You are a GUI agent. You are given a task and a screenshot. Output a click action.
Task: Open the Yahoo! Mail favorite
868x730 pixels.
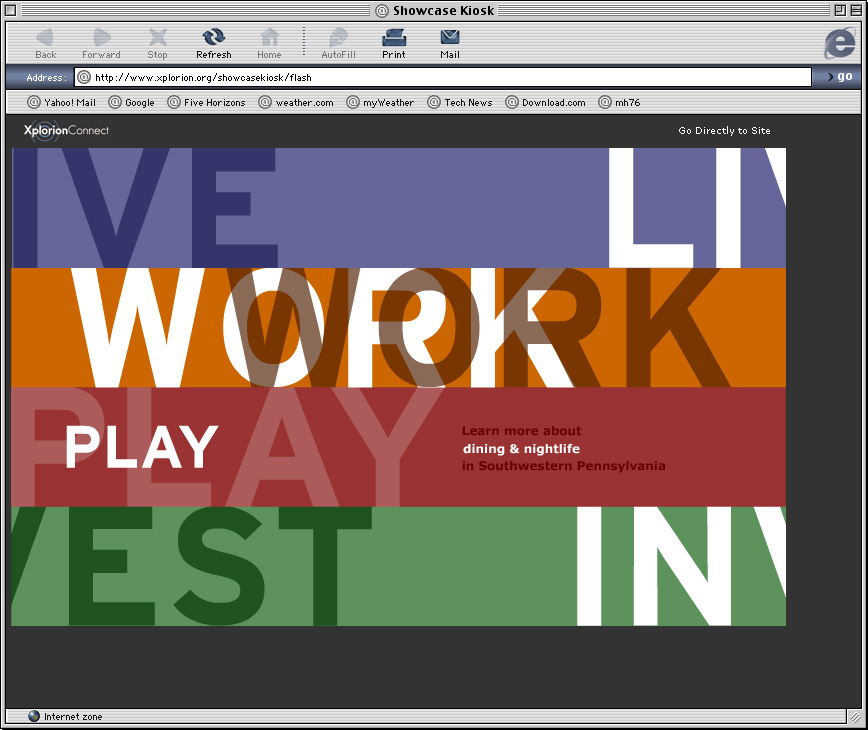62,102
